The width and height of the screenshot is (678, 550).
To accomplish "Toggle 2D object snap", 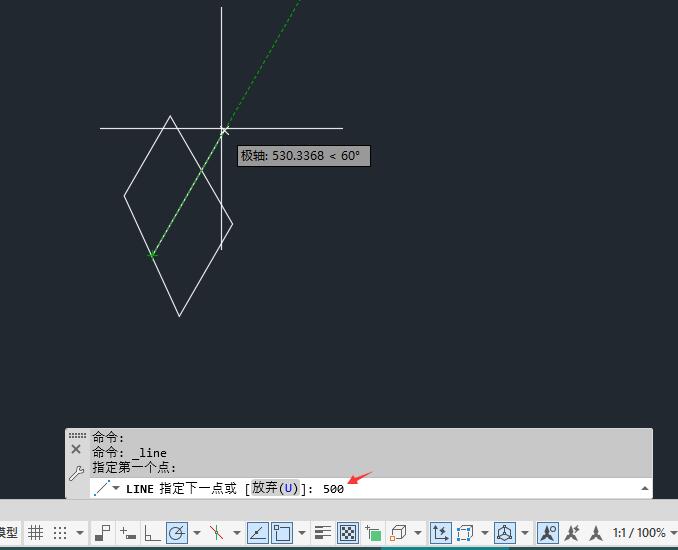I will tap(282, 533).
